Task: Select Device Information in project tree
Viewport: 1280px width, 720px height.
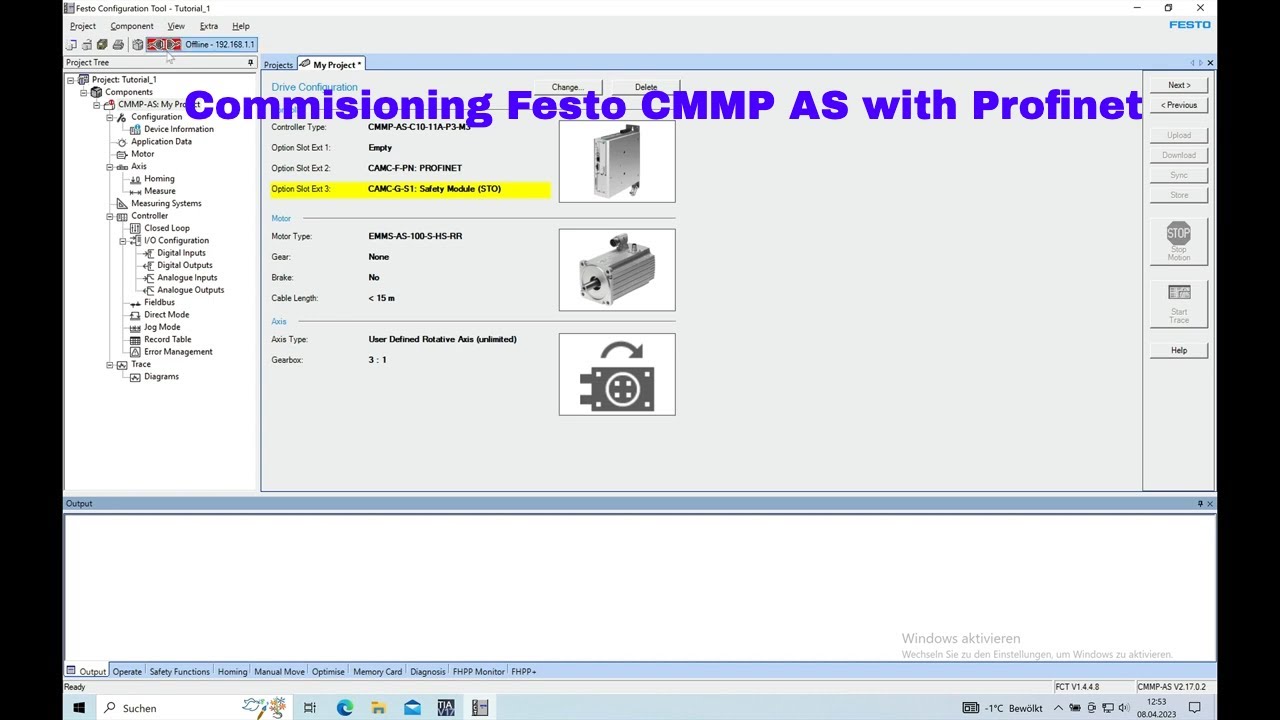Action: pyautogui.click(x=179, y=129)
